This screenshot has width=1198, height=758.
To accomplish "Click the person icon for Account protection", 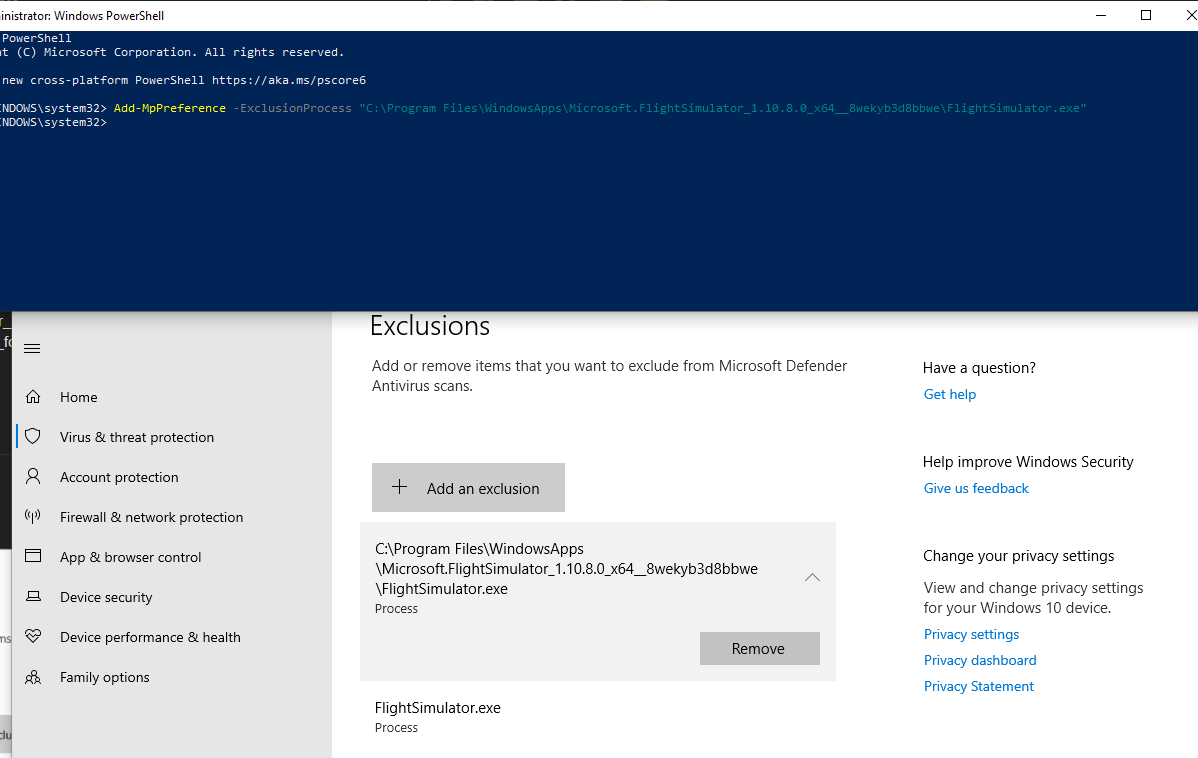I will click(33, 476).
